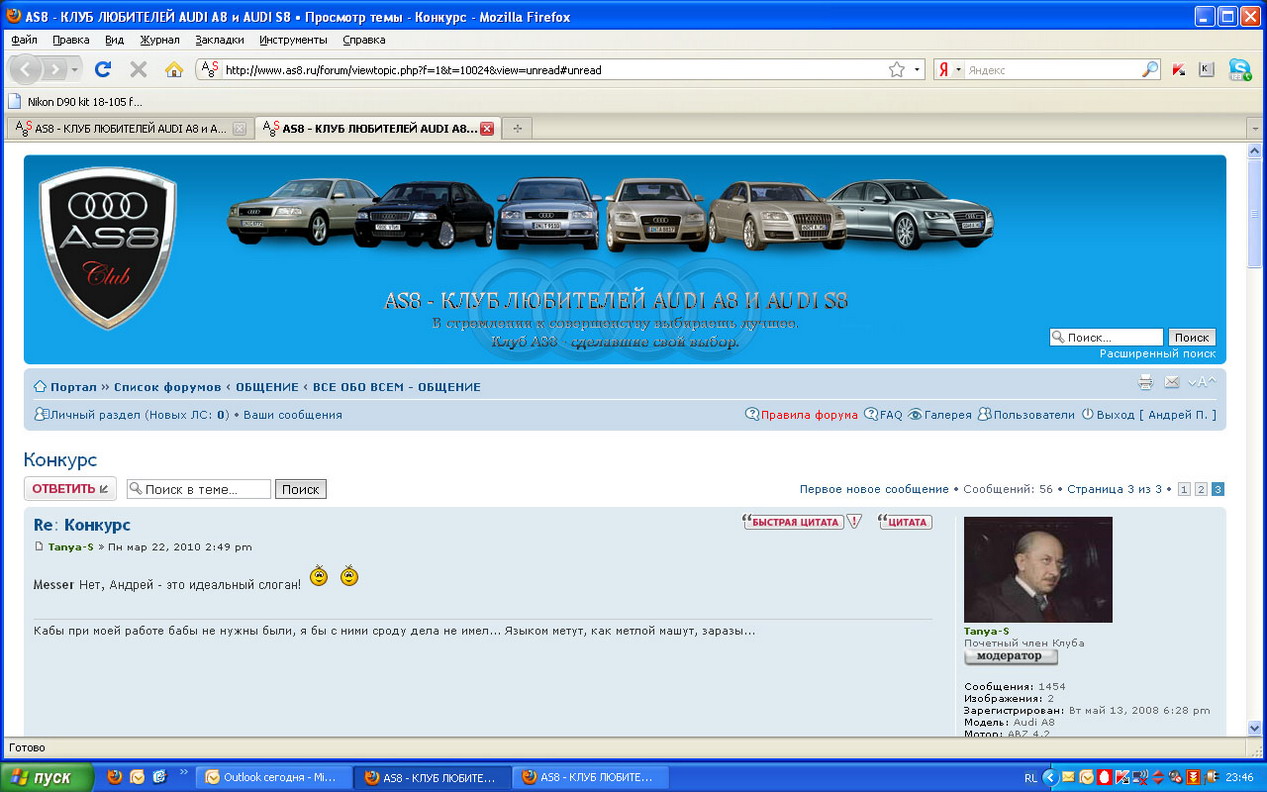Open the new tab plus button
Viewport: 1267px width, 792px height.
click(517, 128)
